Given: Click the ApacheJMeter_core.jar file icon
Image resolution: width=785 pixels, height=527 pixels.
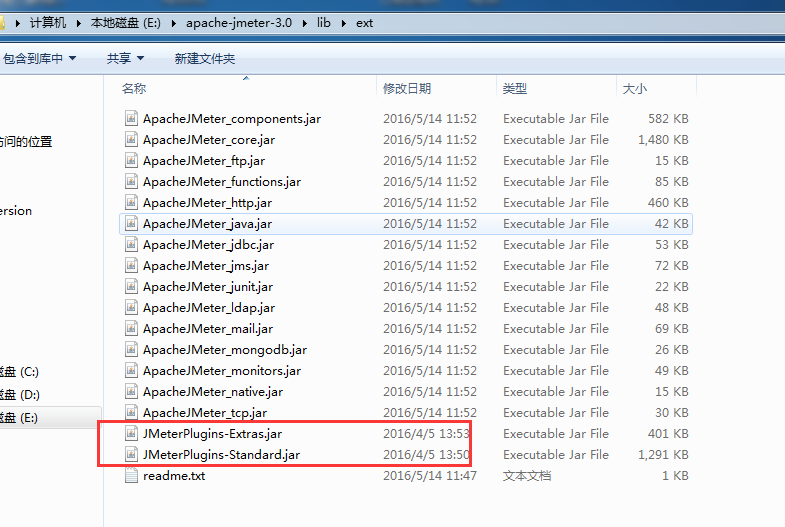Looking at the screenshot, I should point(131,139).
